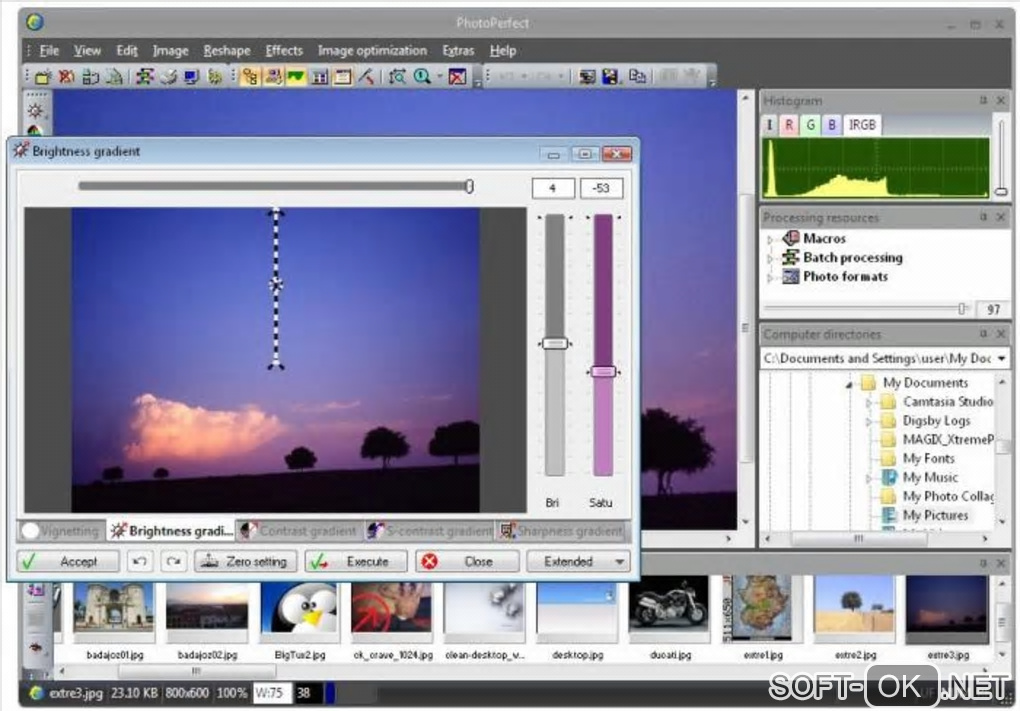
Task: Click the redo arrow in Brightness gradient dialog
Action: [173, 562]
